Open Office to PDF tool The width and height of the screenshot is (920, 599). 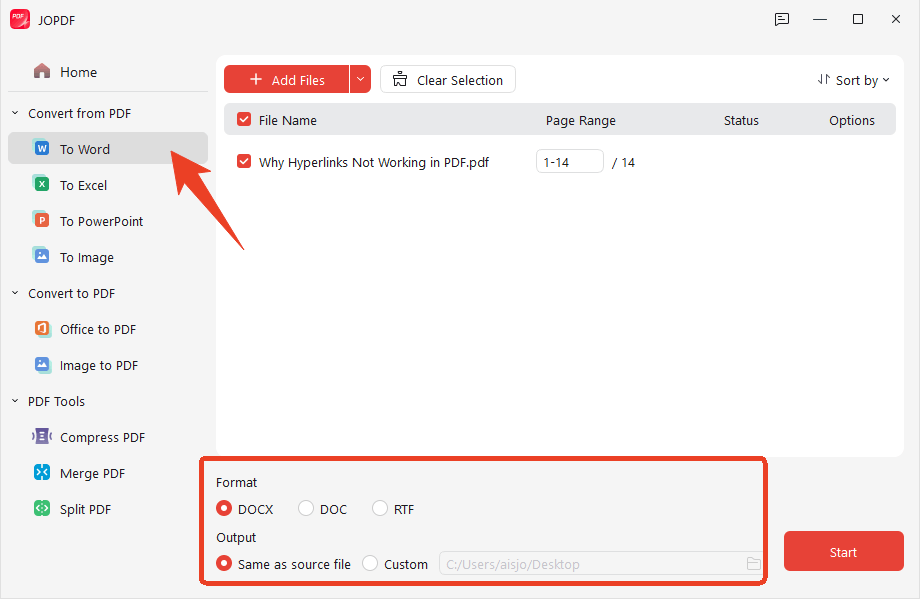pos(108,329)
